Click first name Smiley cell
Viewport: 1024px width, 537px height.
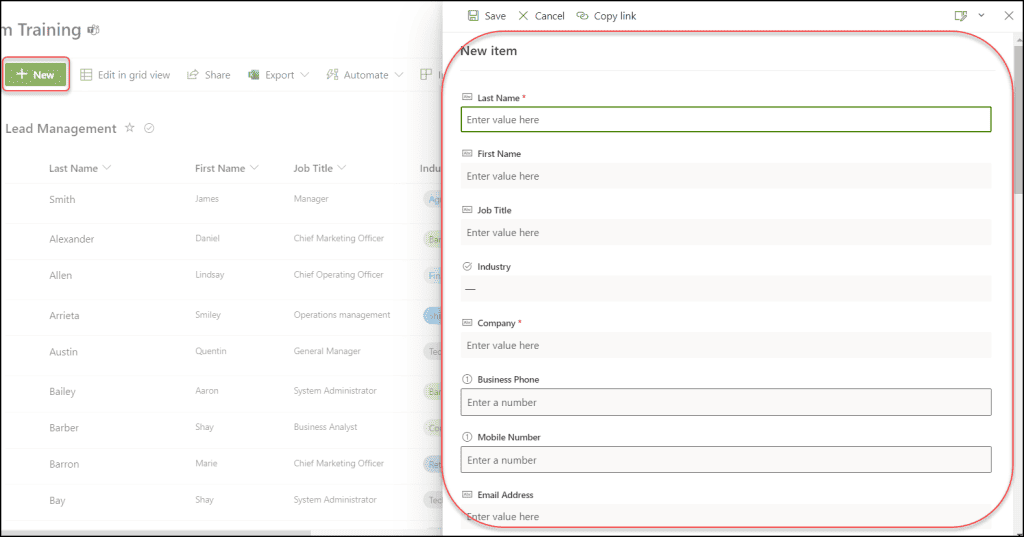point(208,315)
